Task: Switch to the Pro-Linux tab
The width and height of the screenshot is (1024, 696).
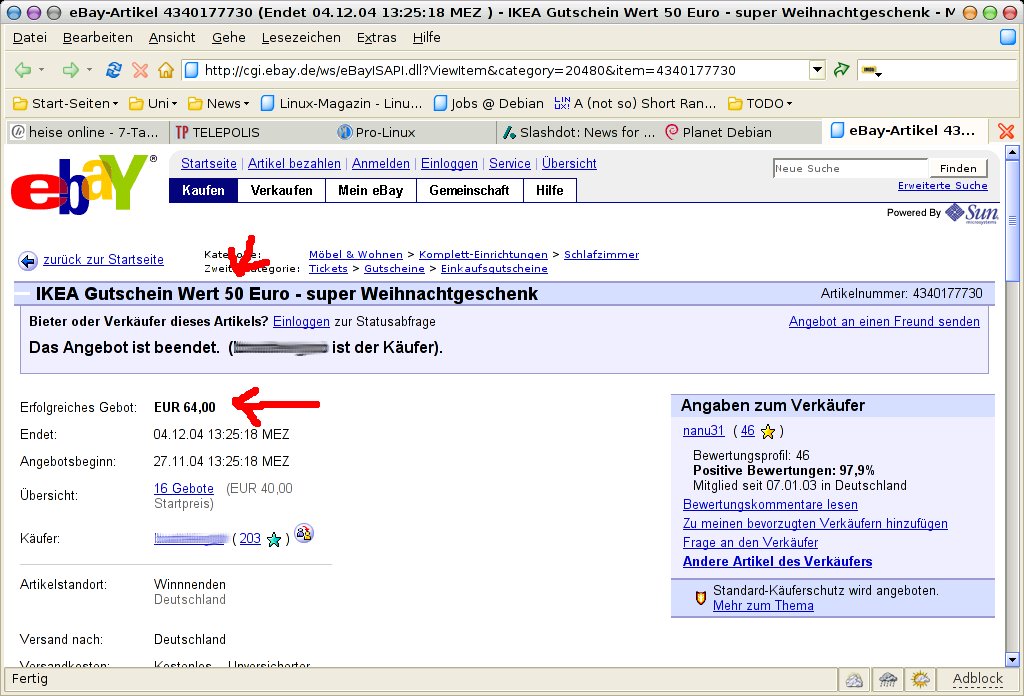Action: click(414, 133)
